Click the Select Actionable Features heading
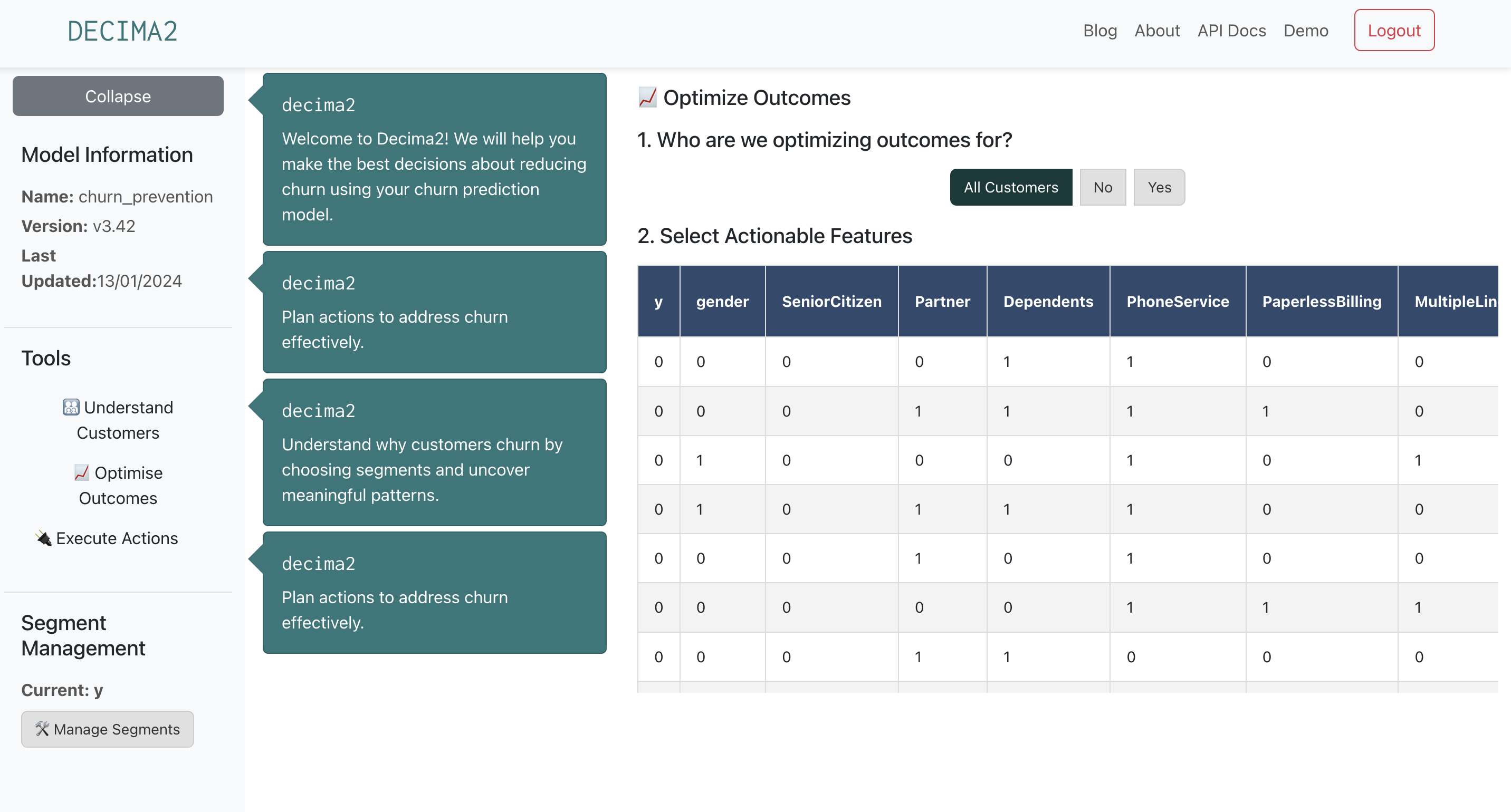The image size is (1511, 812). click(775, 236)
